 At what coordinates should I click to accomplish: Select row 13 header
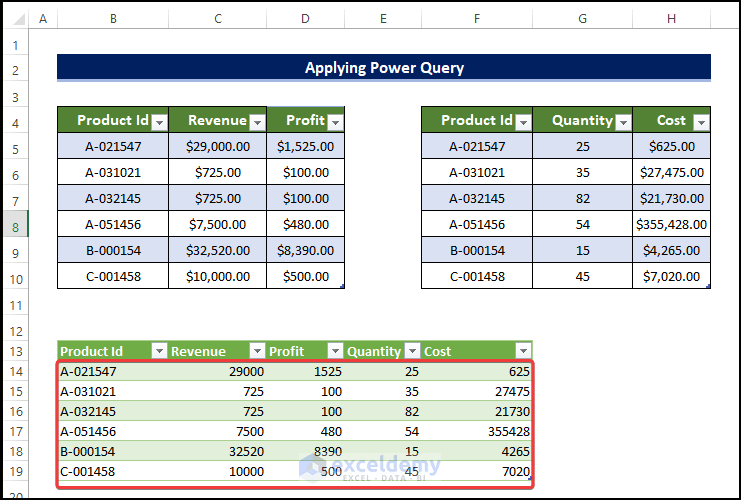16,351
